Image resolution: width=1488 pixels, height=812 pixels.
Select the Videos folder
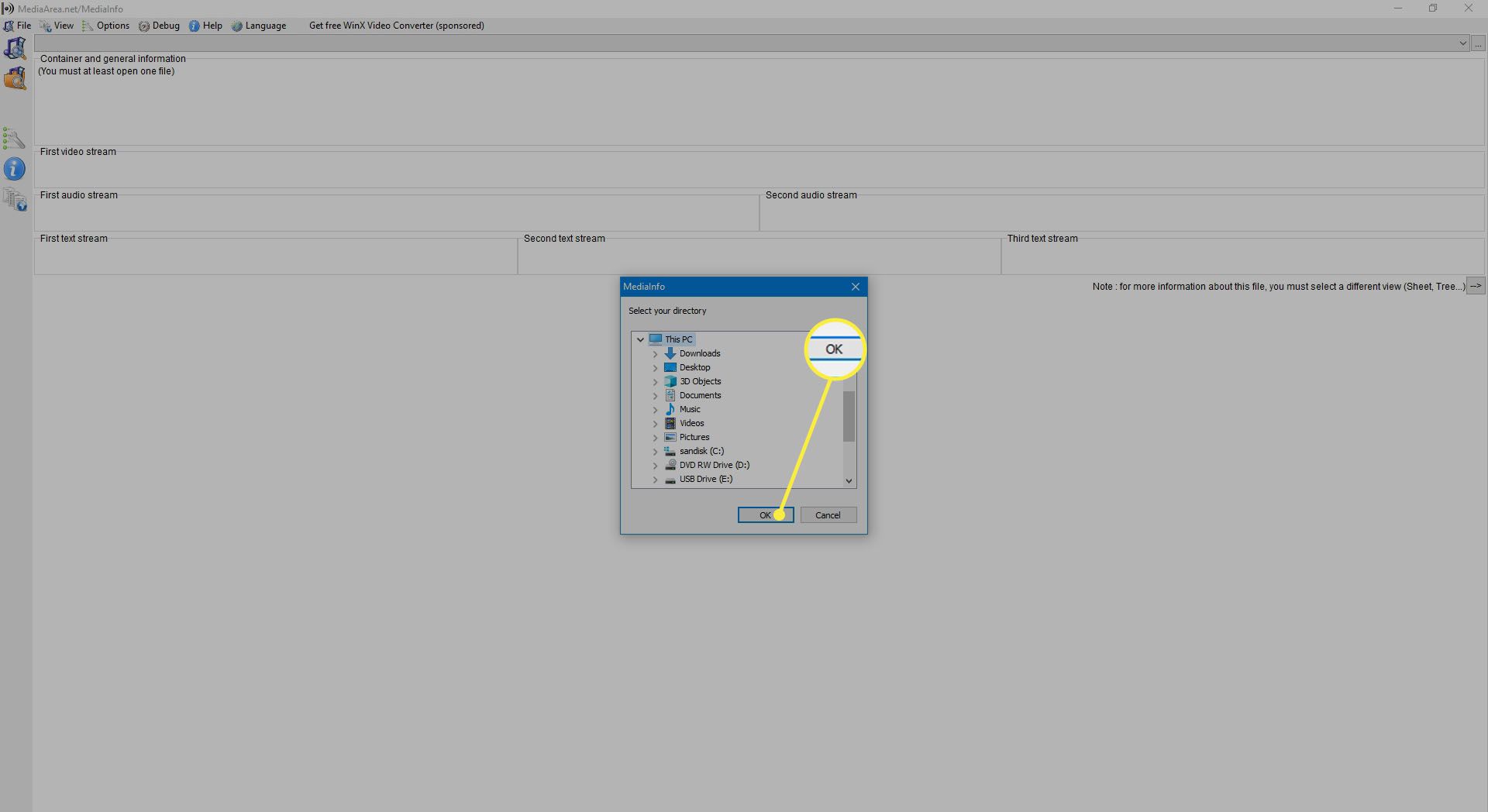point(691,423)
